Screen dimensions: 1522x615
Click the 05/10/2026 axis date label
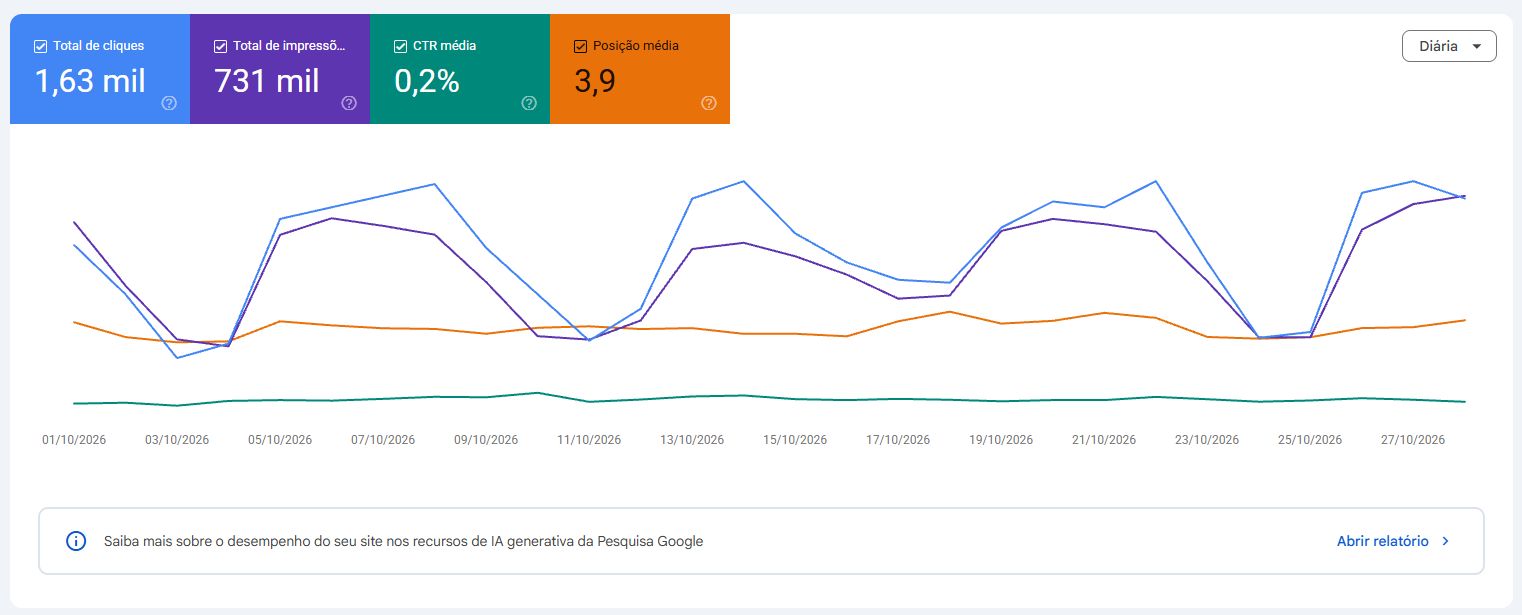[x=280, y=440]
